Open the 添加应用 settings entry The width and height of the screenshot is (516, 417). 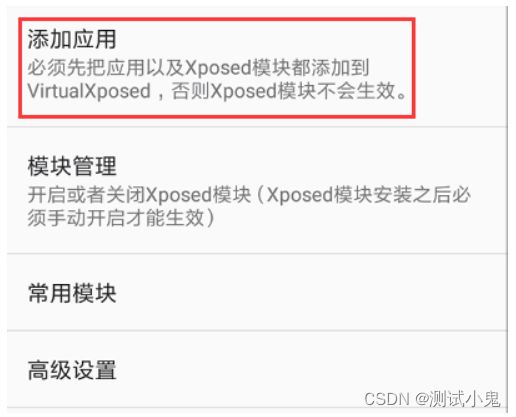257,67
